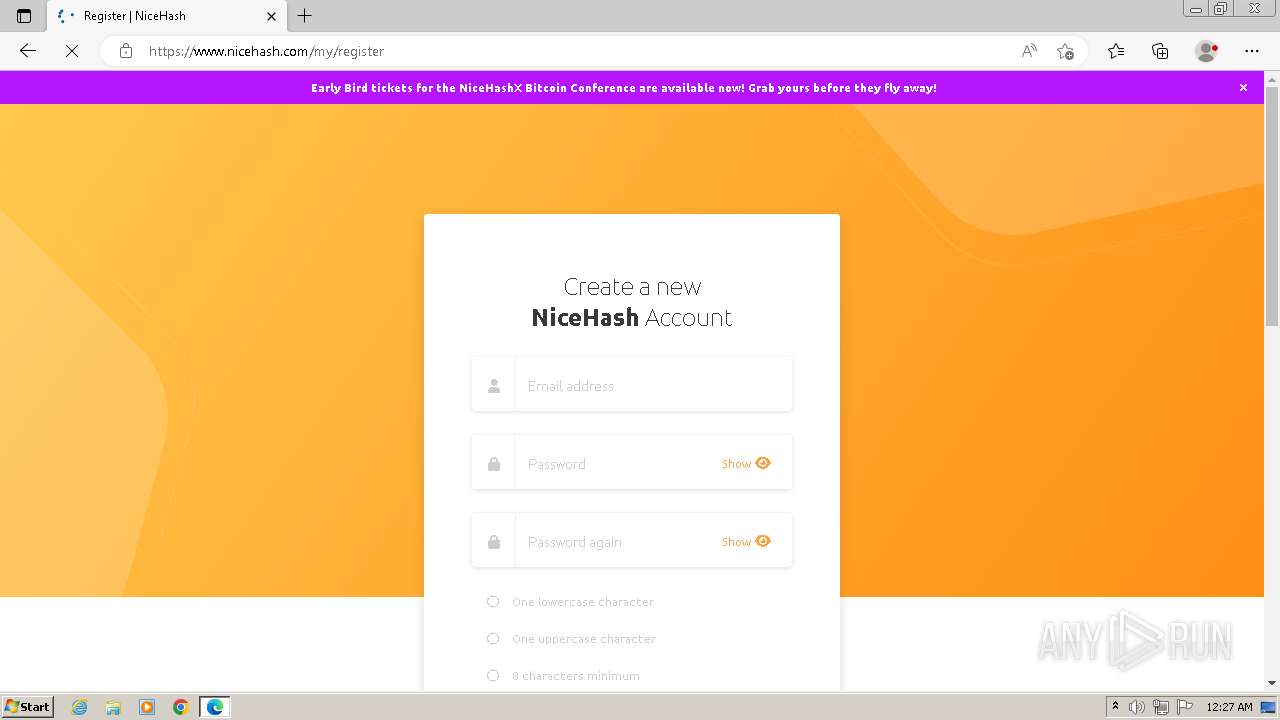This screenshot has height=720, width=1280.
Task: Click the address bar URL
Action: pos(266,51)
